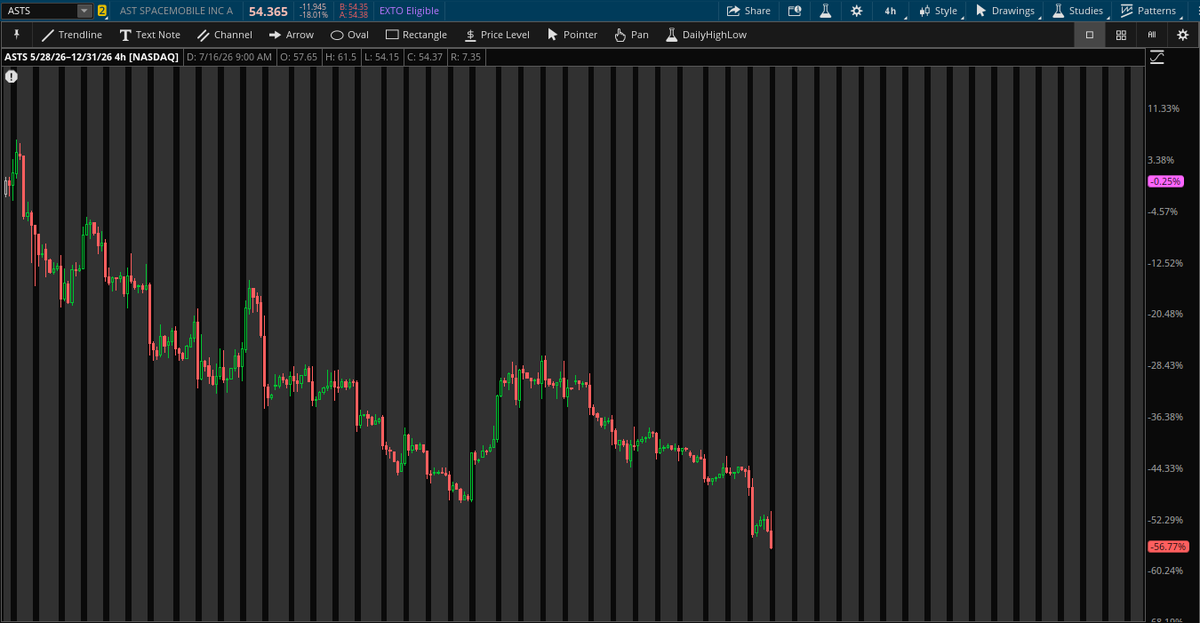Image resolution: width=1200 pixels, height=623 pixels.
Task: Click the EXTO Eligible label
Action: [x=409, y=11]
